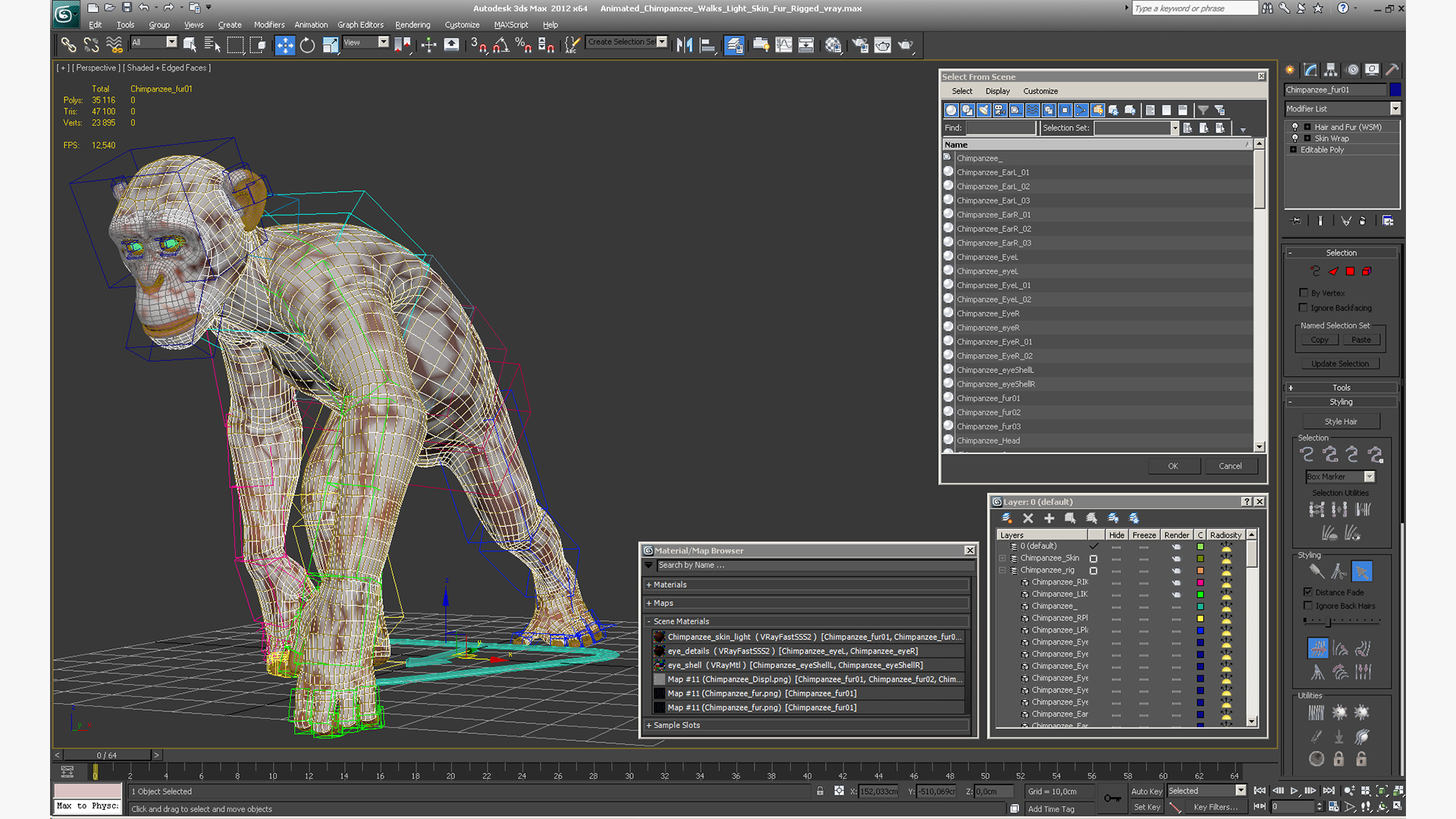The width and height of the screenshot is (1456, 819).
Task: Enable the By Vertex checkbox
Action: [1304, 293]
